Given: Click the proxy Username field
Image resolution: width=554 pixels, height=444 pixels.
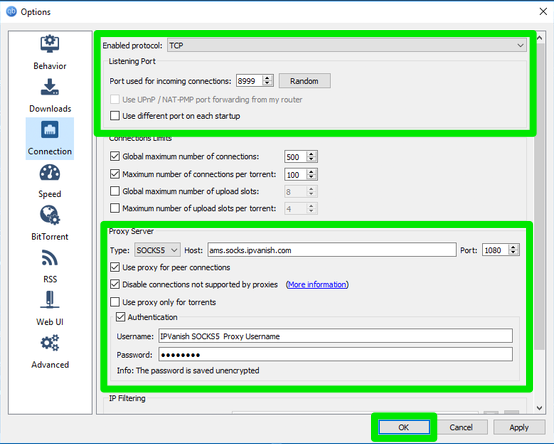Looking at the screenshot, I should (335, 336).
